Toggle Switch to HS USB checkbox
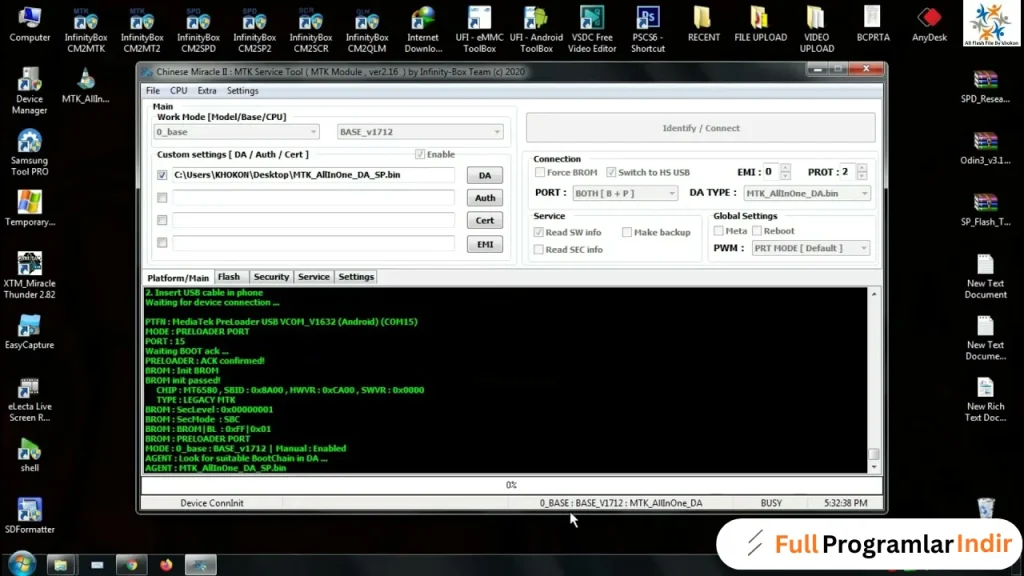Image resolution: width=1024 pixels, height=576 pixels. [611, 172]
